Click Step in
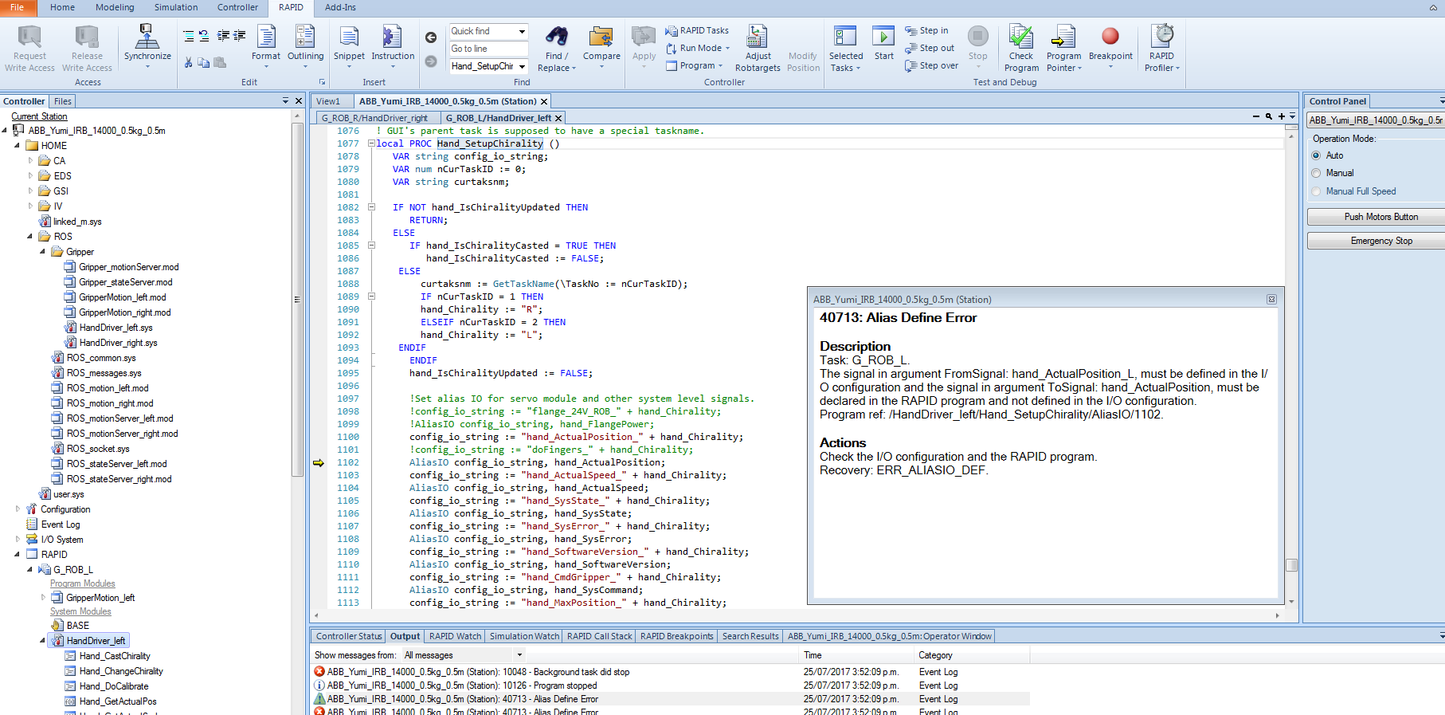This screenshot has height=715, width=1445. [x=927, y=31]
